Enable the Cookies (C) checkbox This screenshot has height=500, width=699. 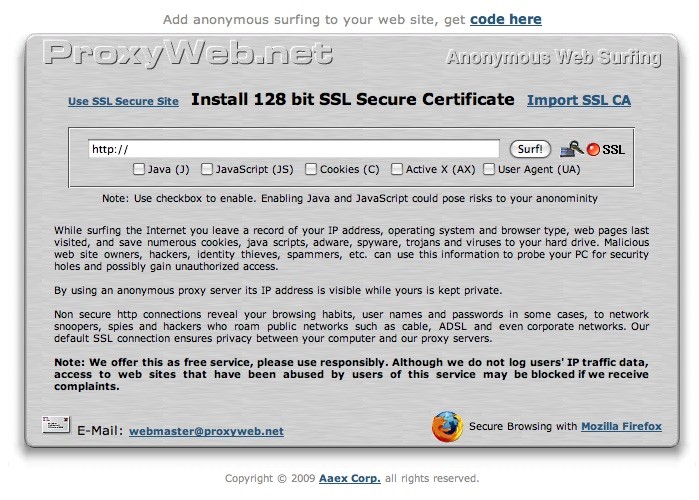(311, 169)
